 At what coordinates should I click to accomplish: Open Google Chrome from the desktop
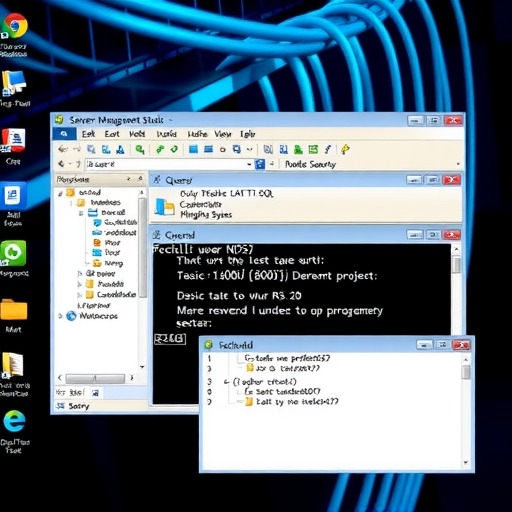click(x=14, y=25)
